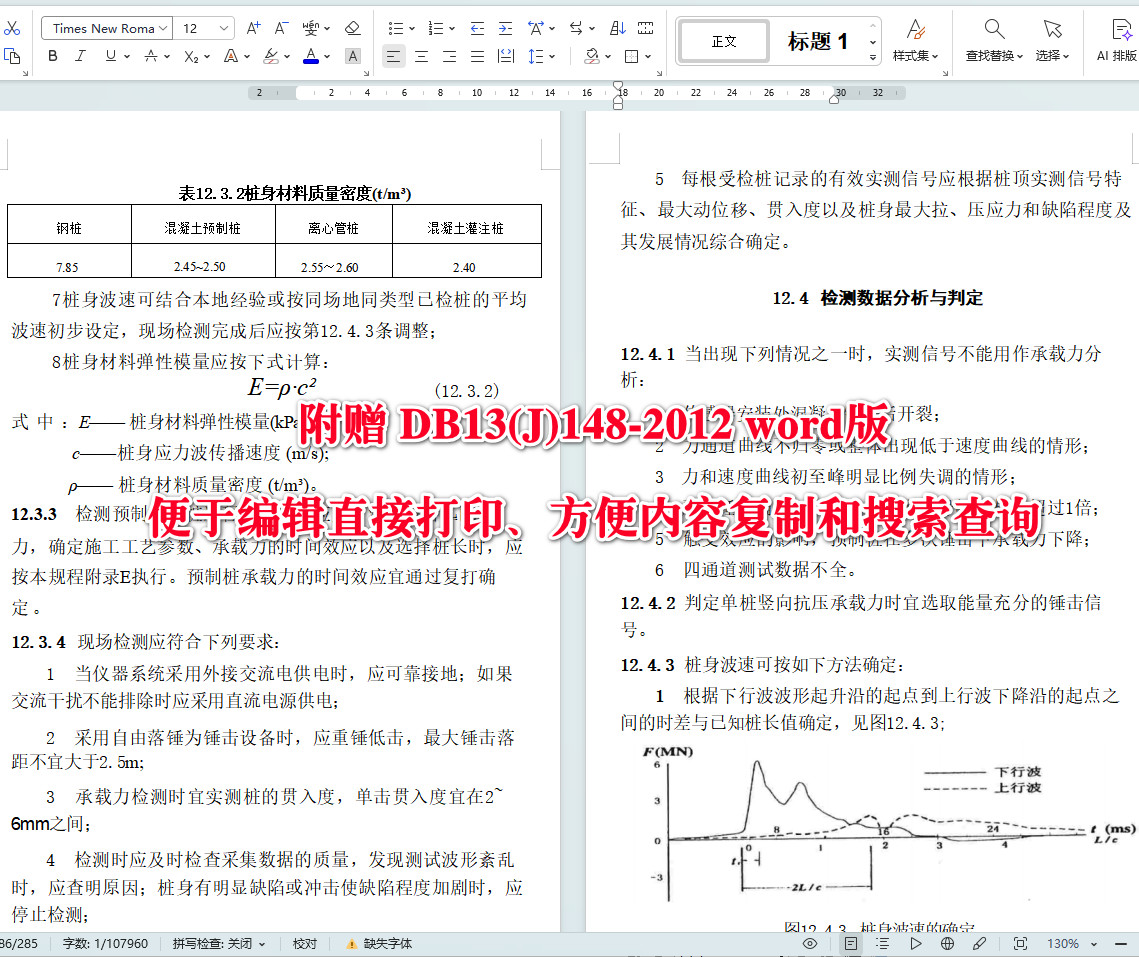Open the 选择 selection menu
Viewport: 1139px width, 957px height.
[x=1052, y=43]
